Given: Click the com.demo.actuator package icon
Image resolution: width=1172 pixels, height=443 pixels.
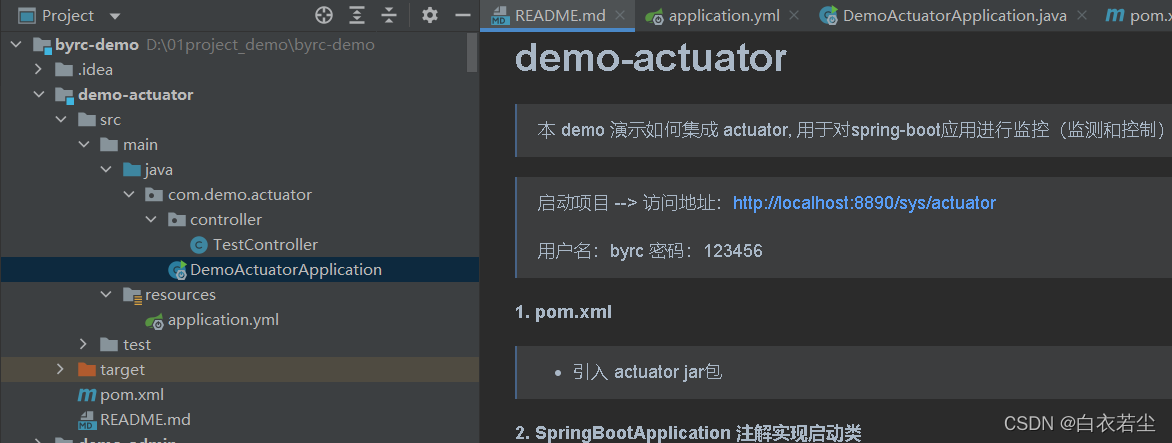Looking at the screenshot, I should click(154, 195).
